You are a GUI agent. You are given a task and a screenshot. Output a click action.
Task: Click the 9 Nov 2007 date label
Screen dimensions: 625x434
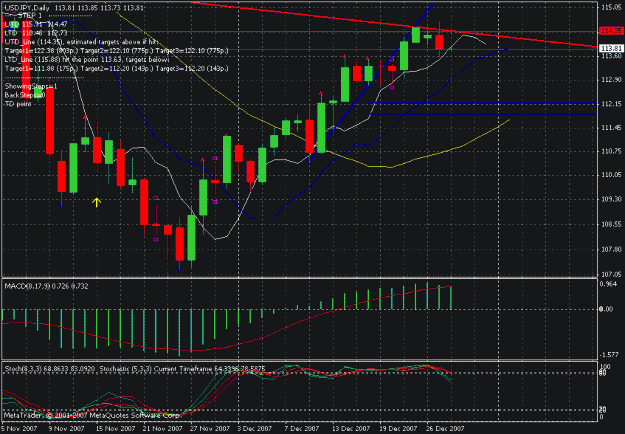pos(67,429)
